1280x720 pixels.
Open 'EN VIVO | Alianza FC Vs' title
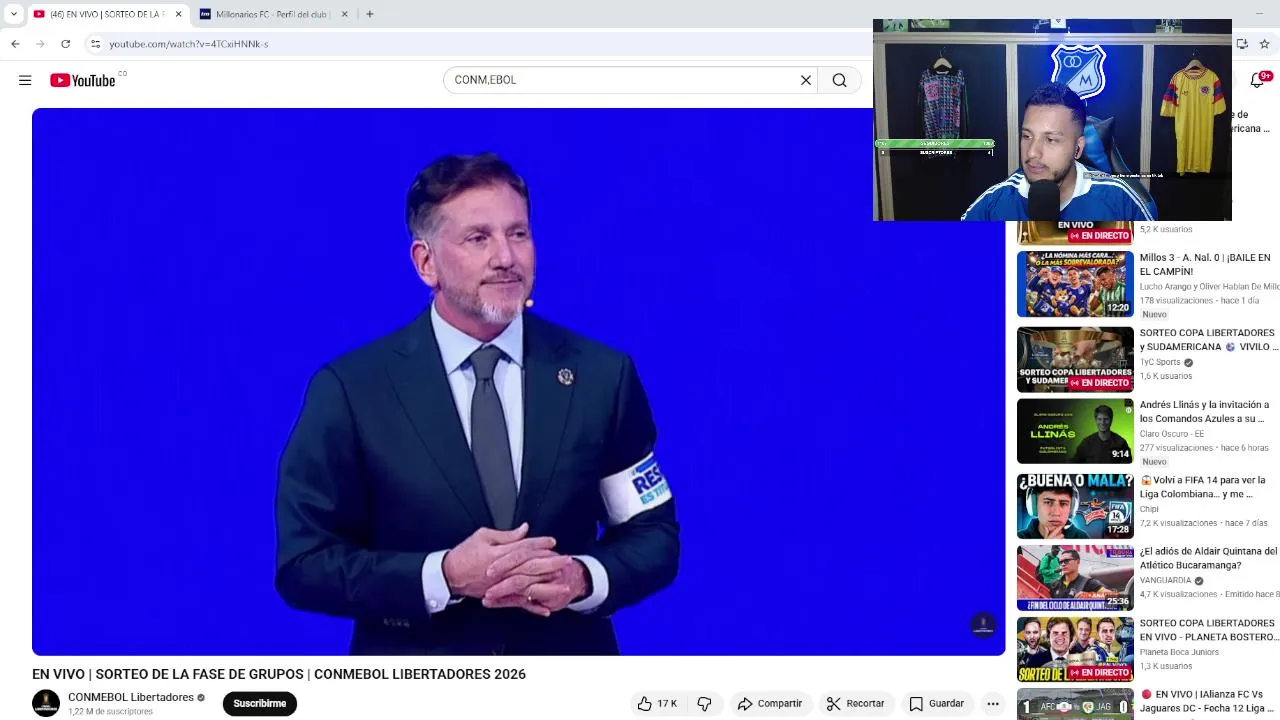[1209, 701]
